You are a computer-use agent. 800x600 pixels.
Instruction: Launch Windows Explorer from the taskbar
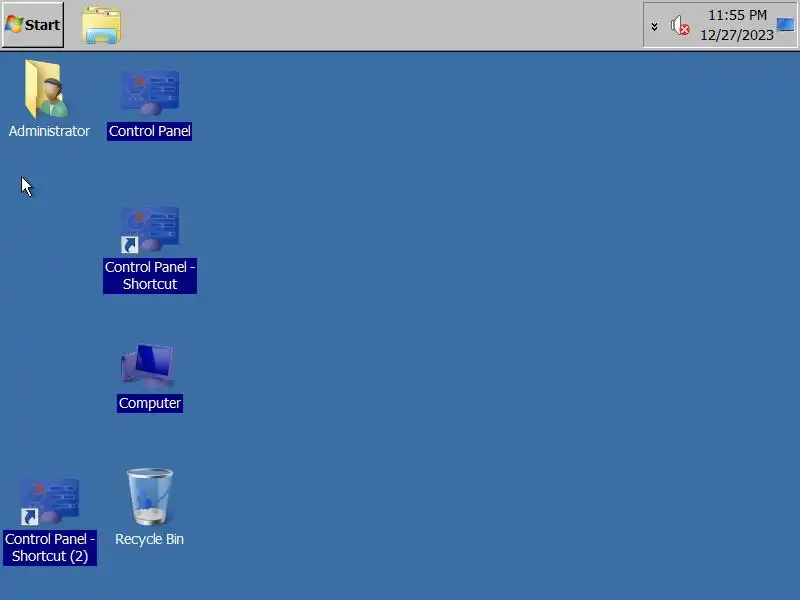point(102,25)
